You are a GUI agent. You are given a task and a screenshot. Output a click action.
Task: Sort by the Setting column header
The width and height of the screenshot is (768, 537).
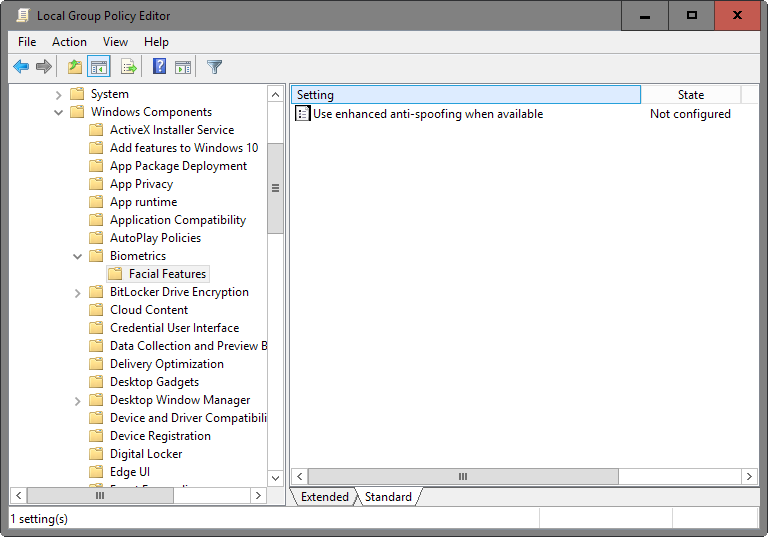(466, 95)
